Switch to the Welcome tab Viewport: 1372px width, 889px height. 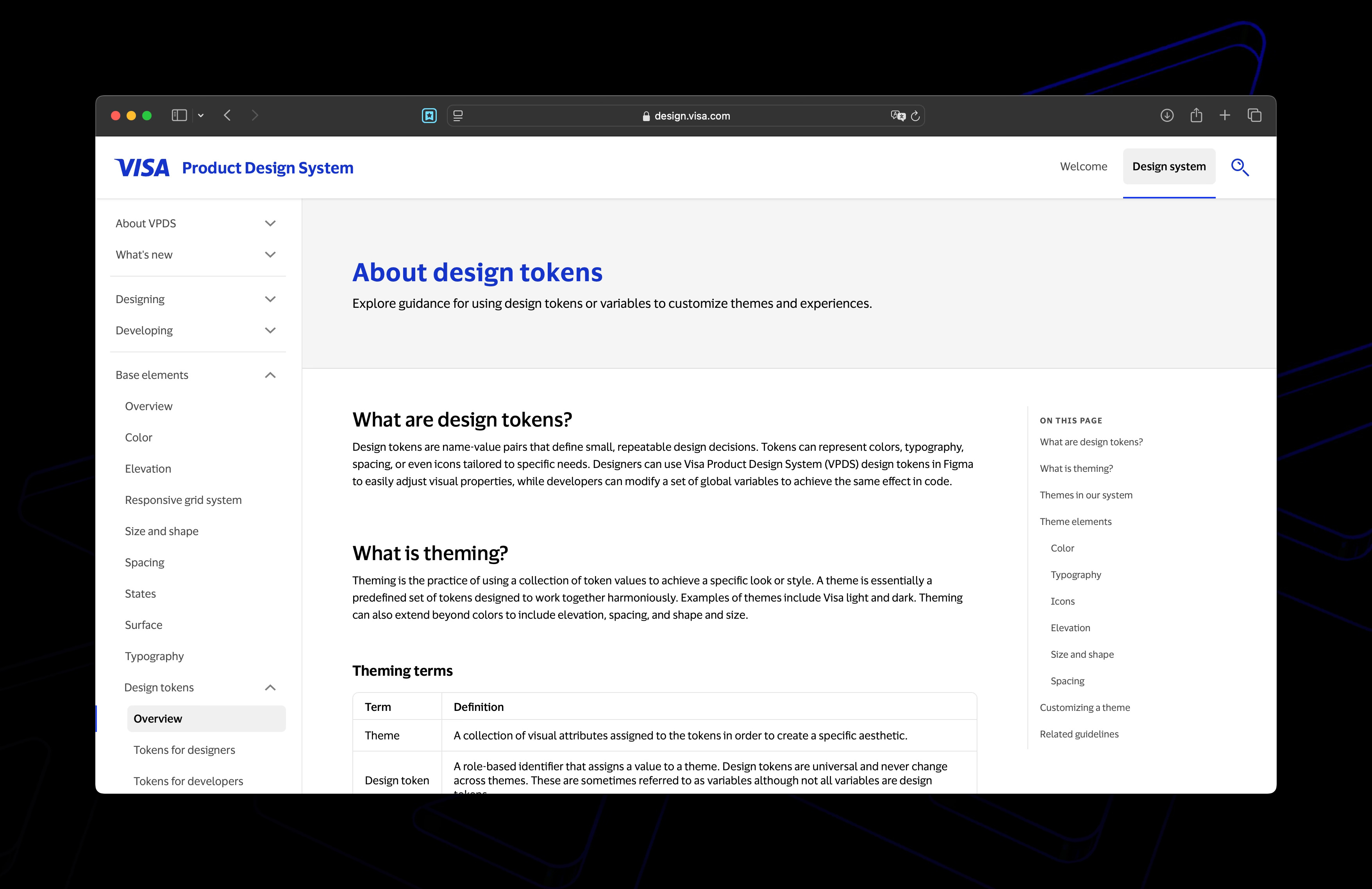click(1083, 167)
